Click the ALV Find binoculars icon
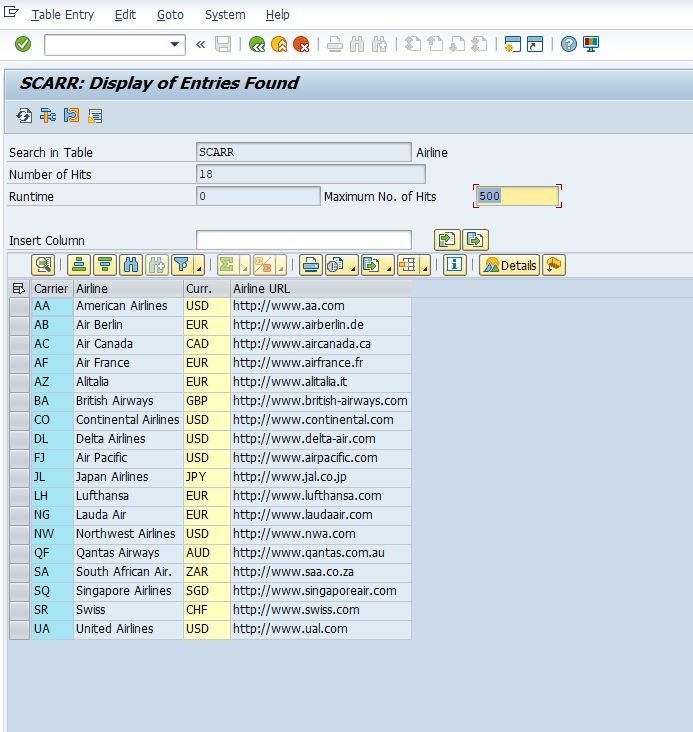Viewport: 693px width, 732px height. coord(131,265)
